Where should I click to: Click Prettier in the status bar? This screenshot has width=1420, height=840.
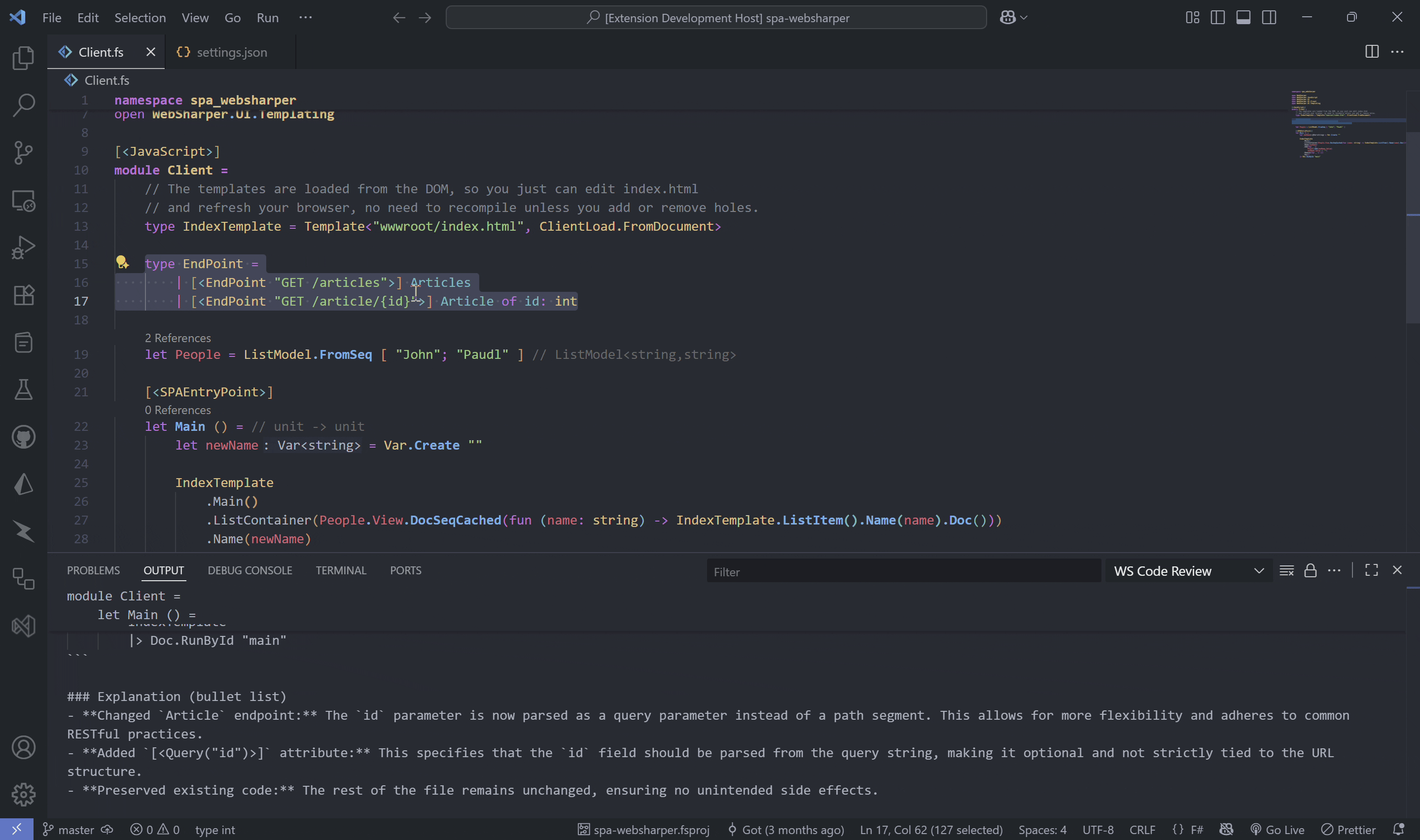pos(1348,830)
